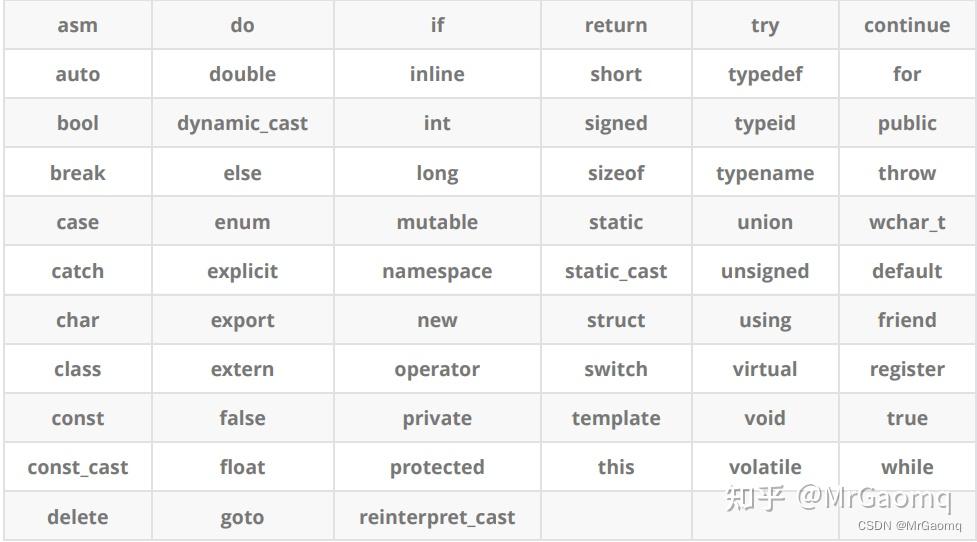The image size is (977, 542).
Task: Select the "const_cast" cell
Action: coord(77,467)
